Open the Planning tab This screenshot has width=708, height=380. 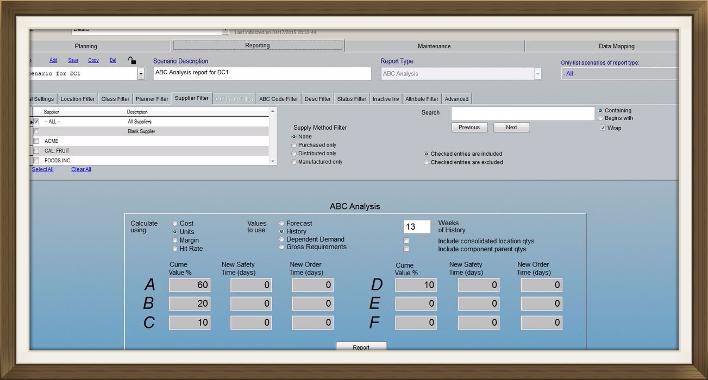coord(86,46)
